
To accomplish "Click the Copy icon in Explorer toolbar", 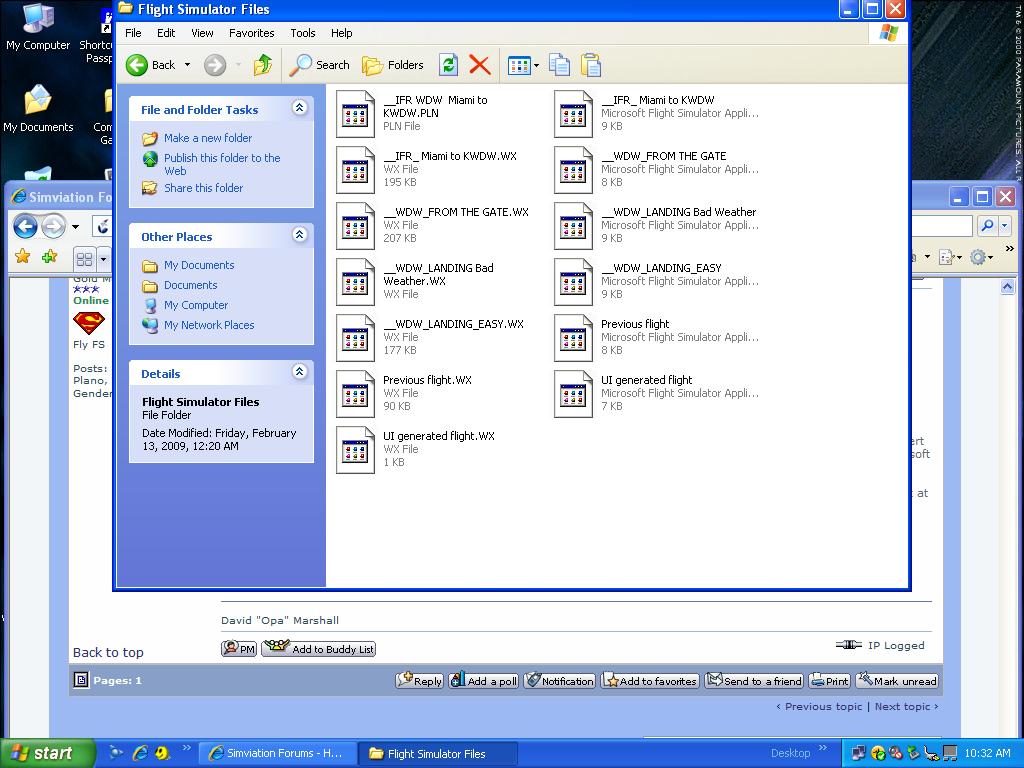I will coord(559,65).
